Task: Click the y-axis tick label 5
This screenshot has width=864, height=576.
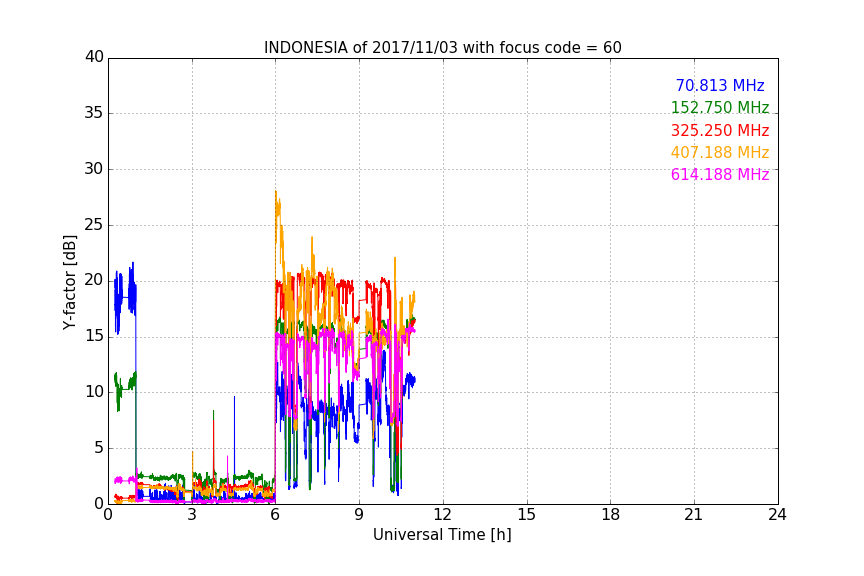Action: pos(99,448)
